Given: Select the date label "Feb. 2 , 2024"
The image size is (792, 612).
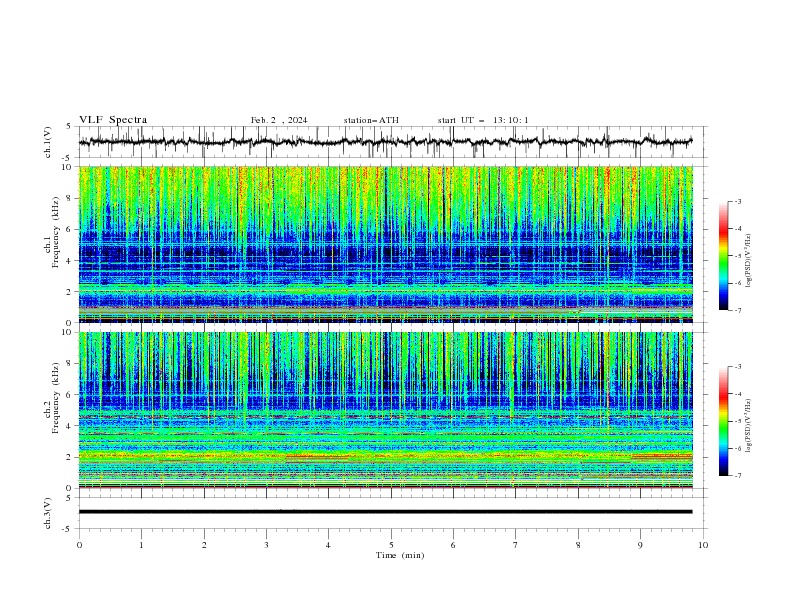Looking at the screenshot, I should click(x=279, y=120).
